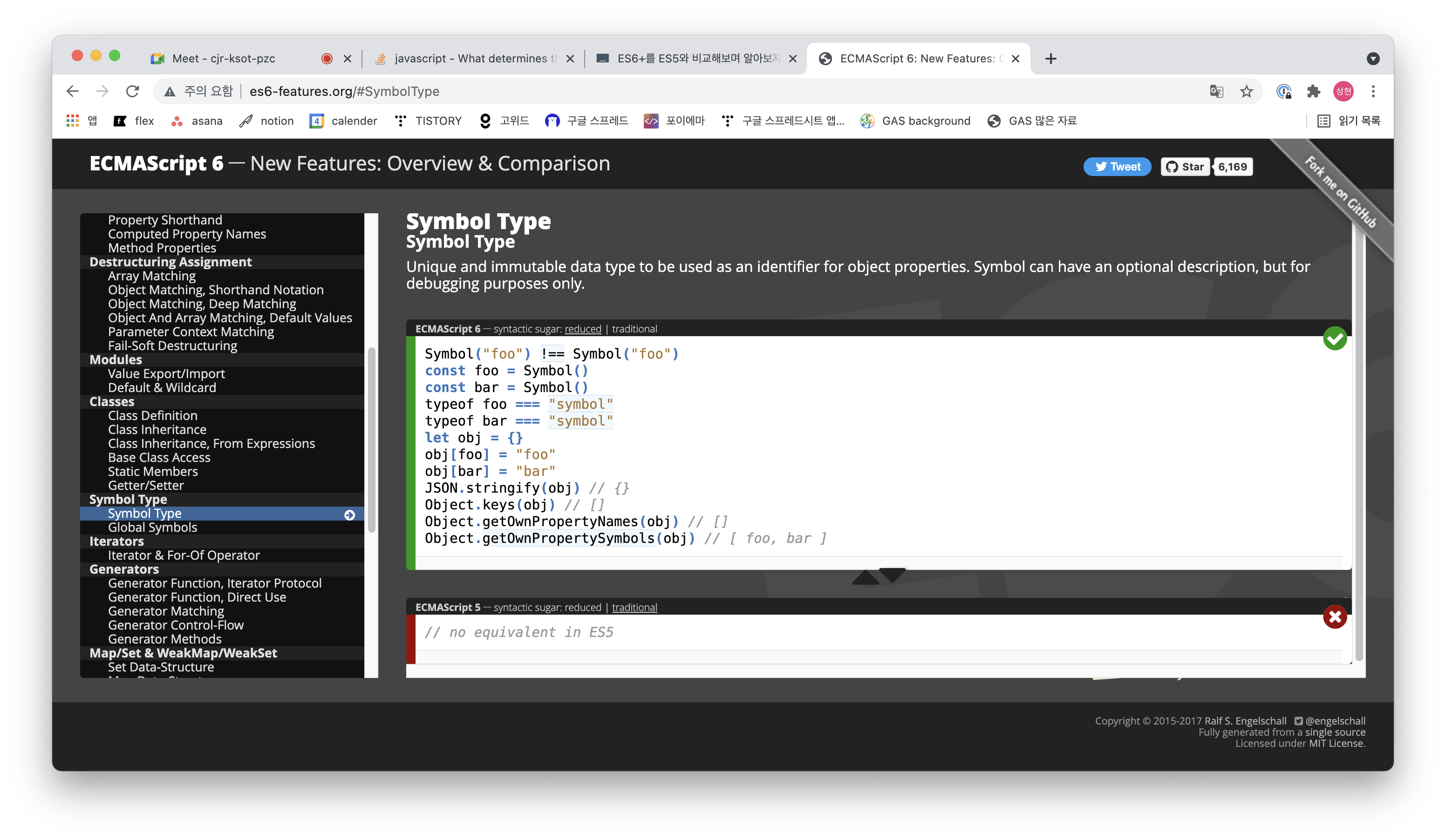Open the new tab plus icon
Screen dimensions: 1446x840
click(x=1050, y=59)
